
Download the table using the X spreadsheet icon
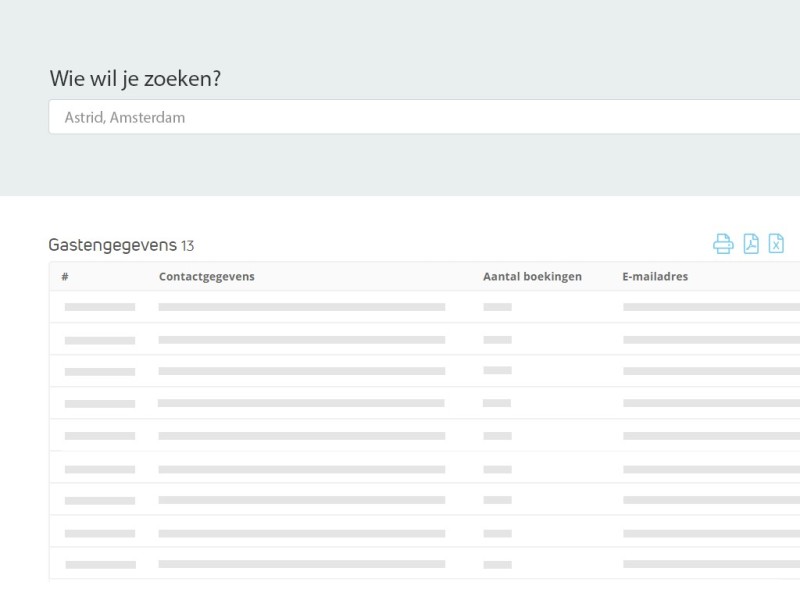pos(776,242)
